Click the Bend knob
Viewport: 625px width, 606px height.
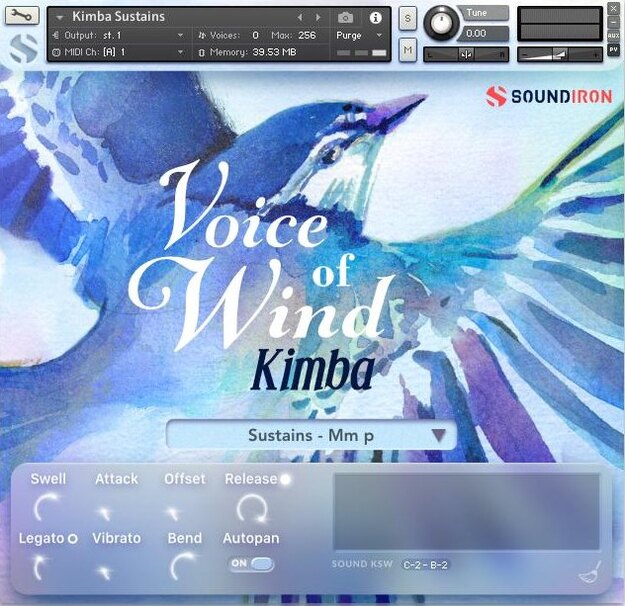point(183,565)
